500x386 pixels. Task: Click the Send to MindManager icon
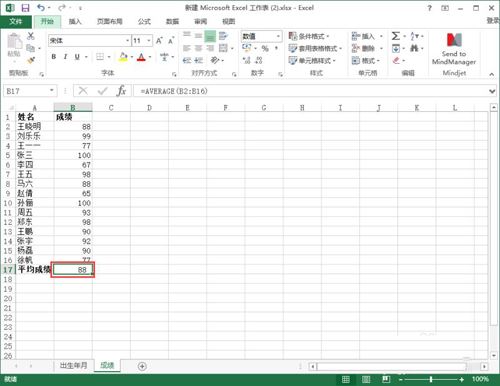454,40
